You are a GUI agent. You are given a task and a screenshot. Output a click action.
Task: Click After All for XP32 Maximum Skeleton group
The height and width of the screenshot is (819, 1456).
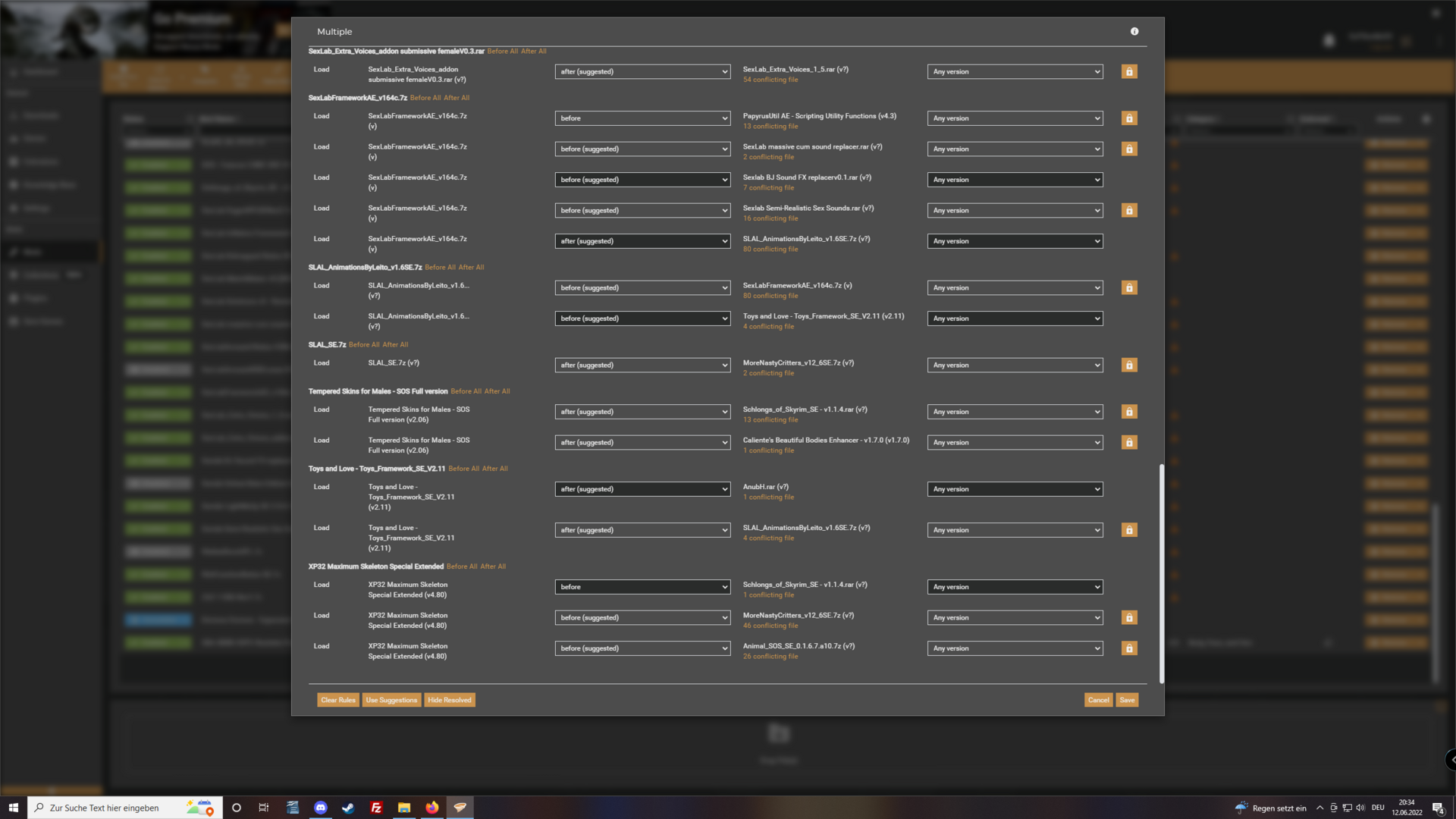tap(493, 566)
